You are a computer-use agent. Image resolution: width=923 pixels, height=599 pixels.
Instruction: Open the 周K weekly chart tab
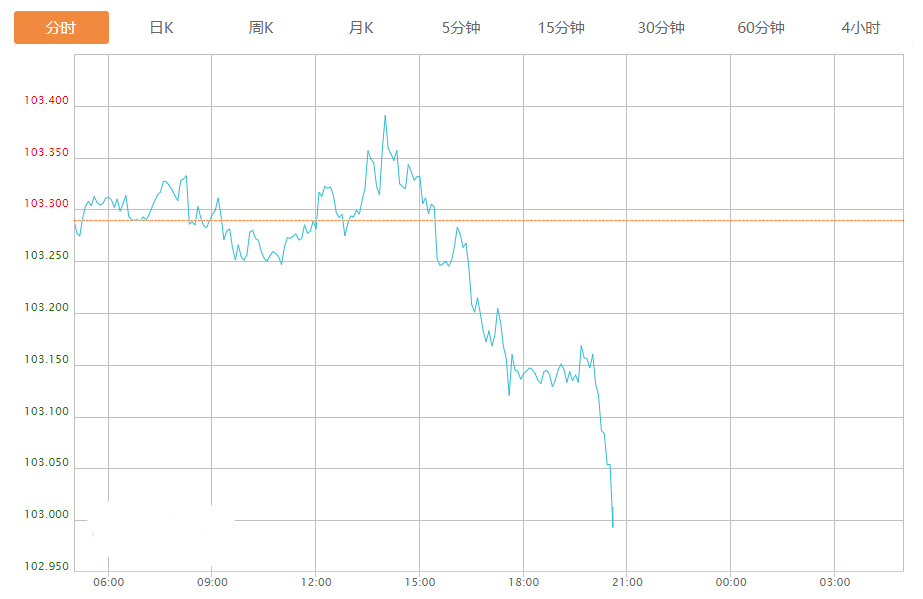261,28
